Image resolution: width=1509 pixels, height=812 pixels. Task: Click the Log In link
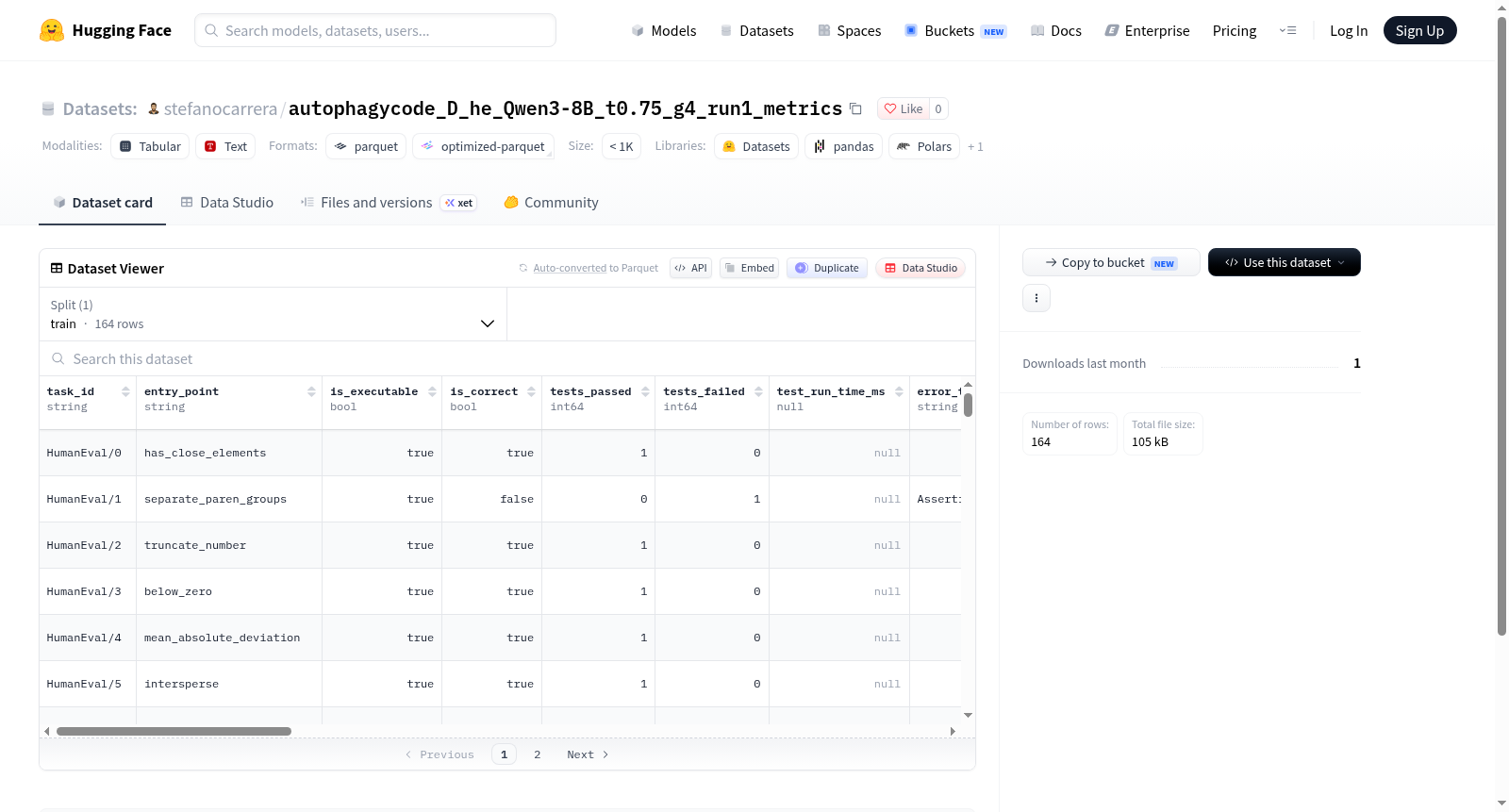click(x=1349, y=31)
